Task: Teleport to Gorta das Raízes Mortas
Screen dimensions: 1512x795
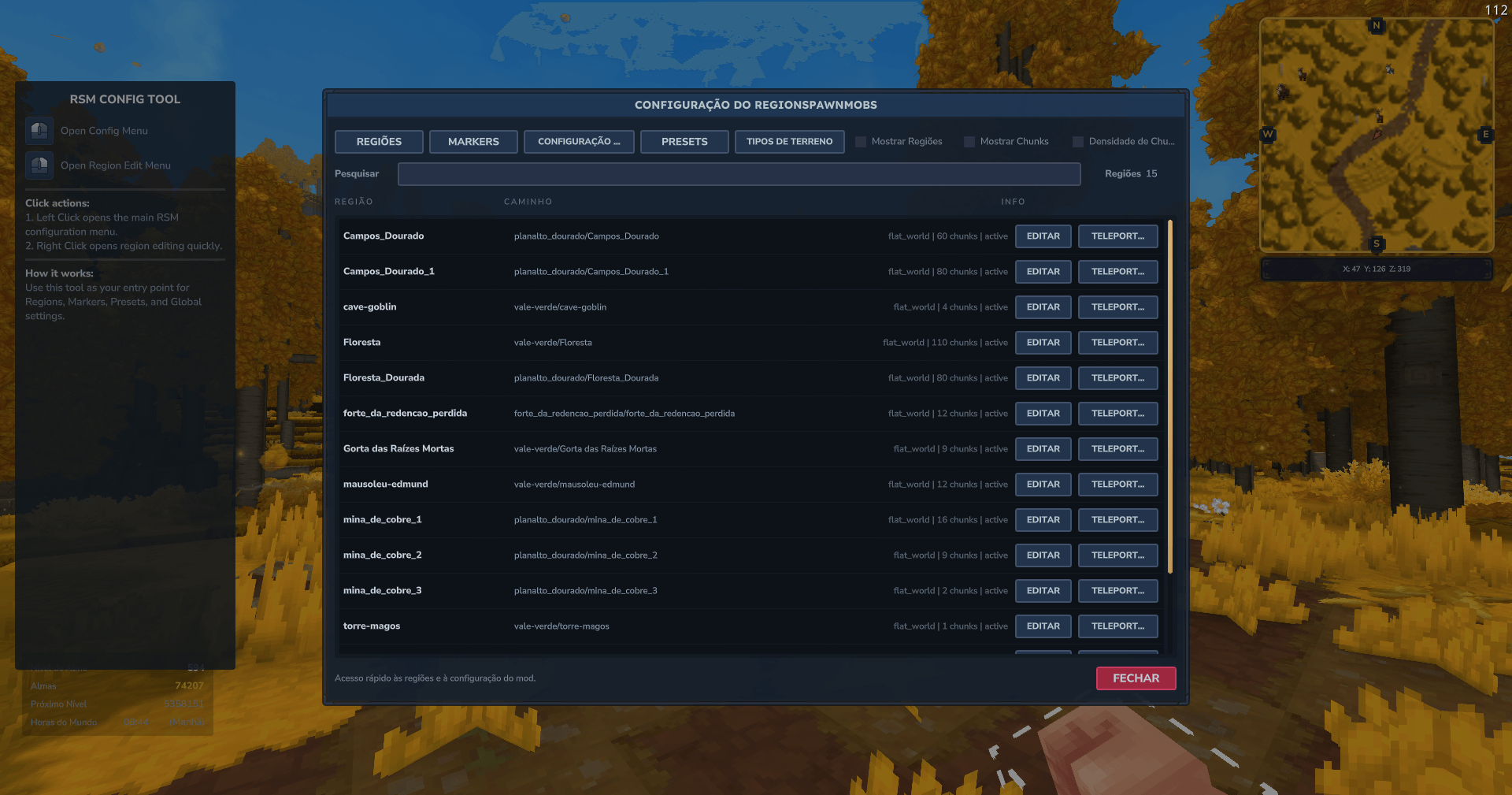Action: pyautogui.click(x=1118, y=449)
